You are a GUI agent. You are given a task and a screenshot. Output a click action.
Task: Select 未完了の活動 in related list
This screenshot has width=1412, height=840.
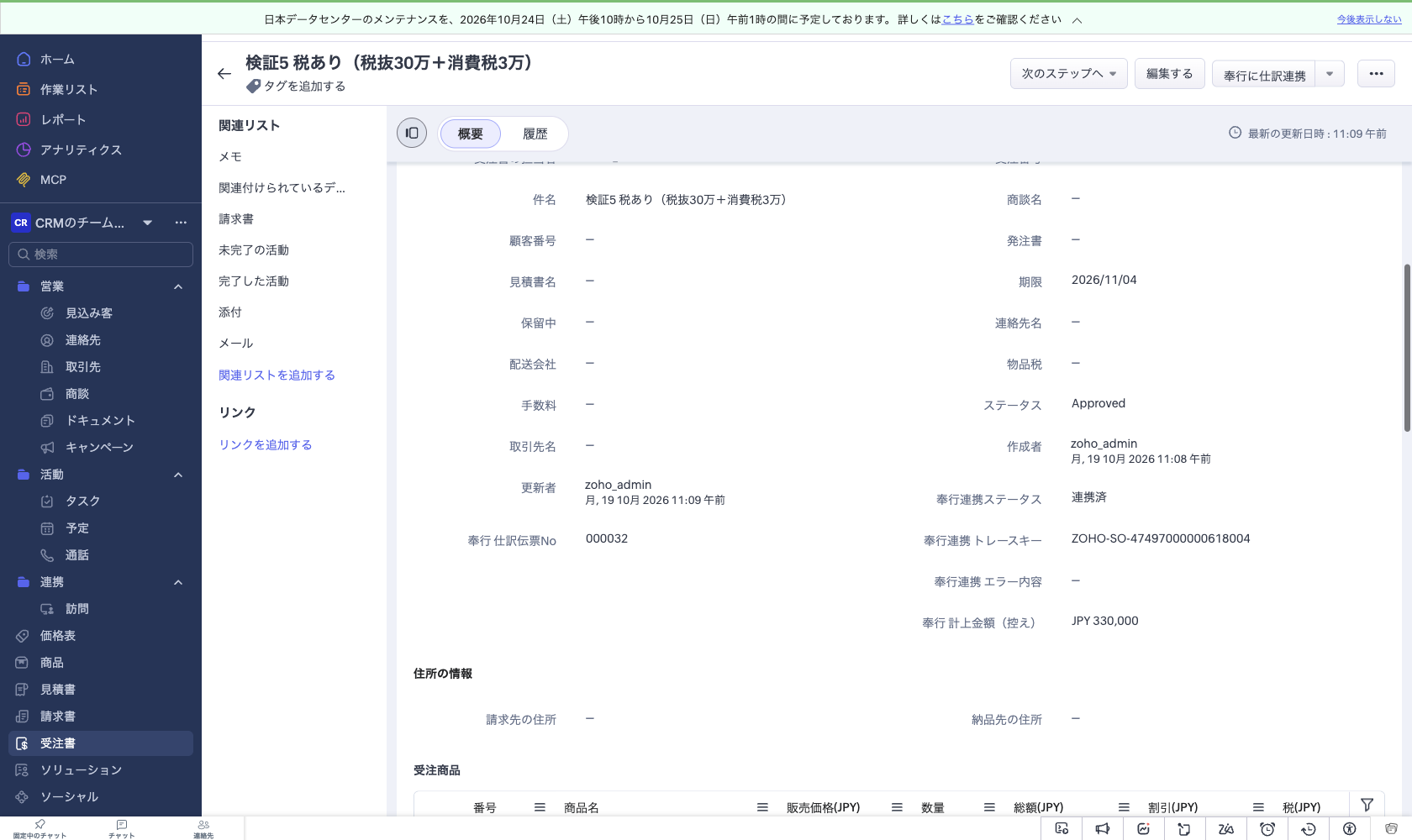(x=254, y=249)
